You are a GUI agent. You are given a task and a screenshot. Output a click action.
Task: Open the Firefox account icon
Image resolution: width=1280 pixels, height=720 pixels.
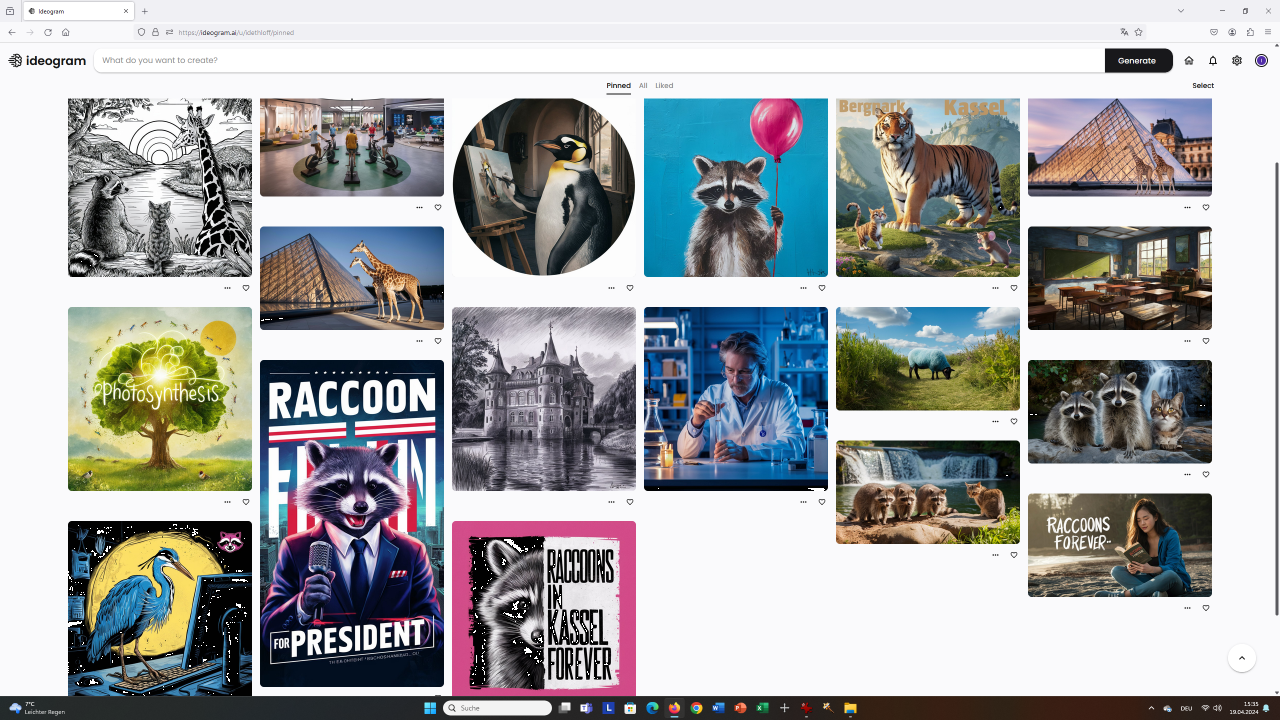coord(1232,32)
